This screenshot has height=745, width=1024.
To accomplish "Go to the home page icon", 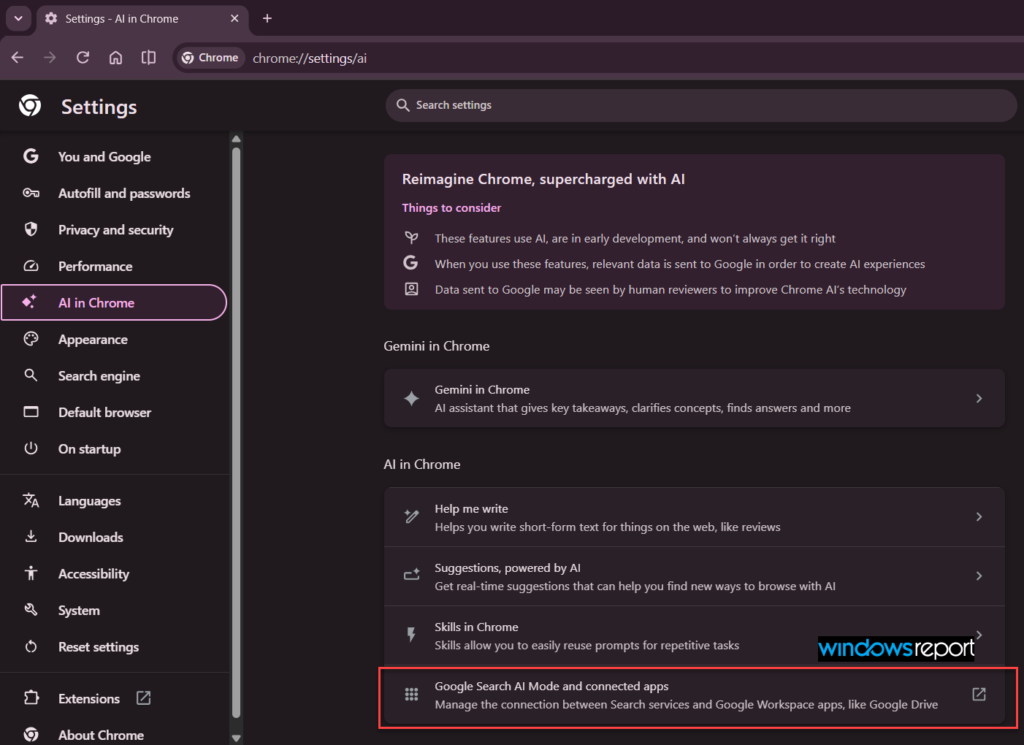I will (x=116, y=57).
